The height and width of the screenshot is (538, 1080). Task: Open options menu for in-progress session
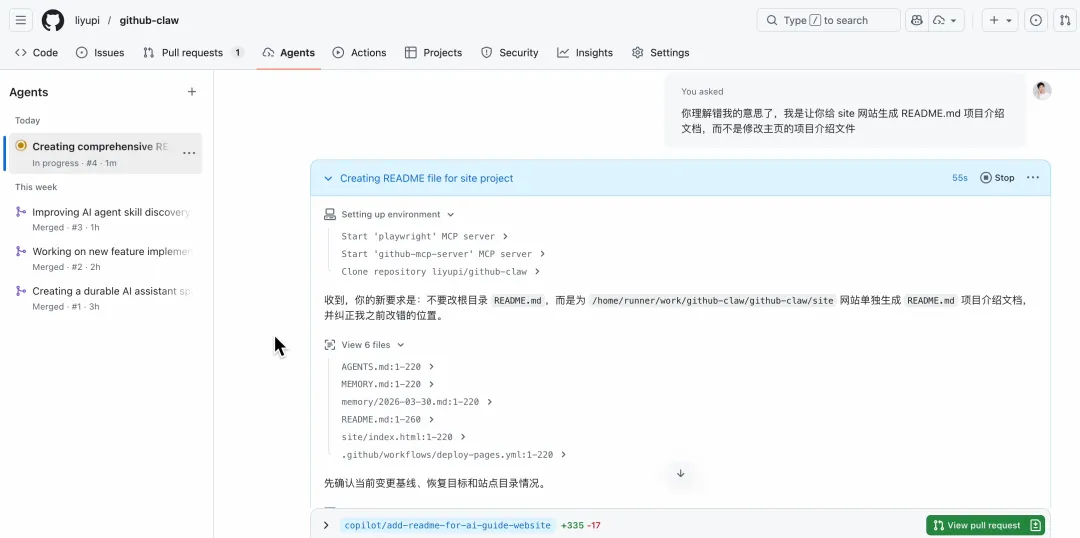pos(189,153)
